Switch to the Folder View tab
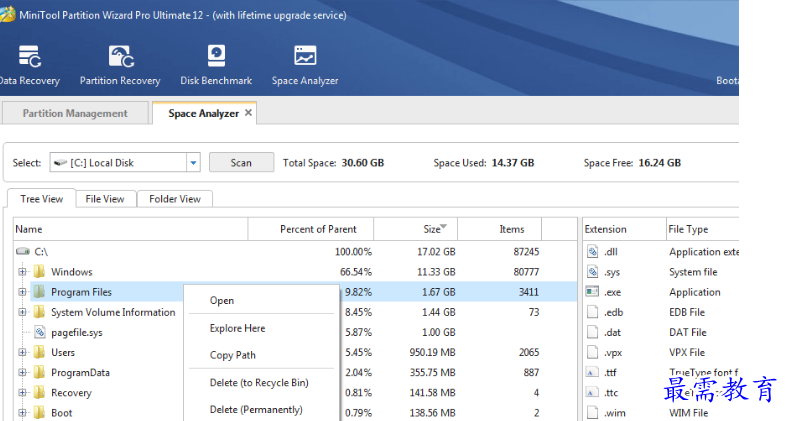The image size is (785, 421). click(175, 199)
